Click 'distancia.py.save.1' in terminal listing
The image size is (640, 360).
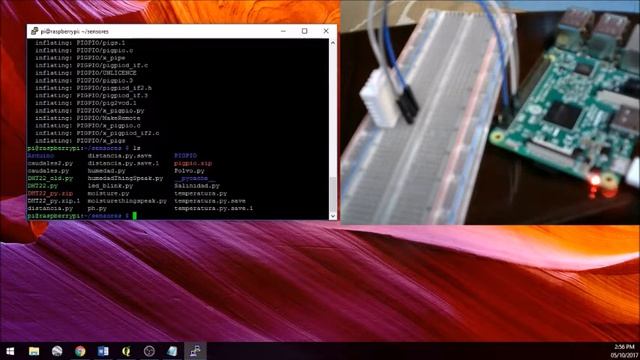pos(123,163)
